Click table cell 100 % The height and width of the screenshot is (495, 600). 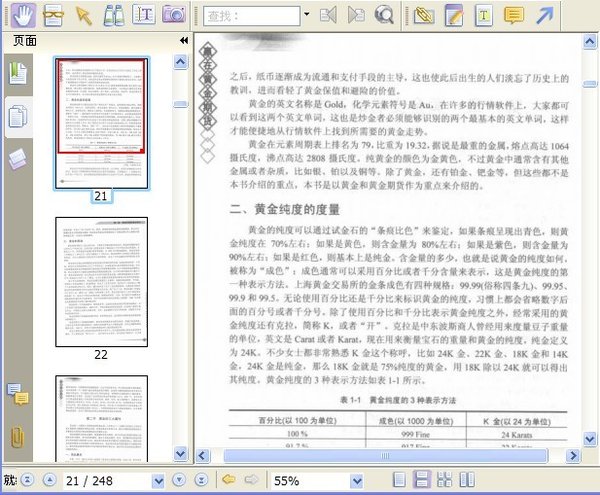[297, 434]
